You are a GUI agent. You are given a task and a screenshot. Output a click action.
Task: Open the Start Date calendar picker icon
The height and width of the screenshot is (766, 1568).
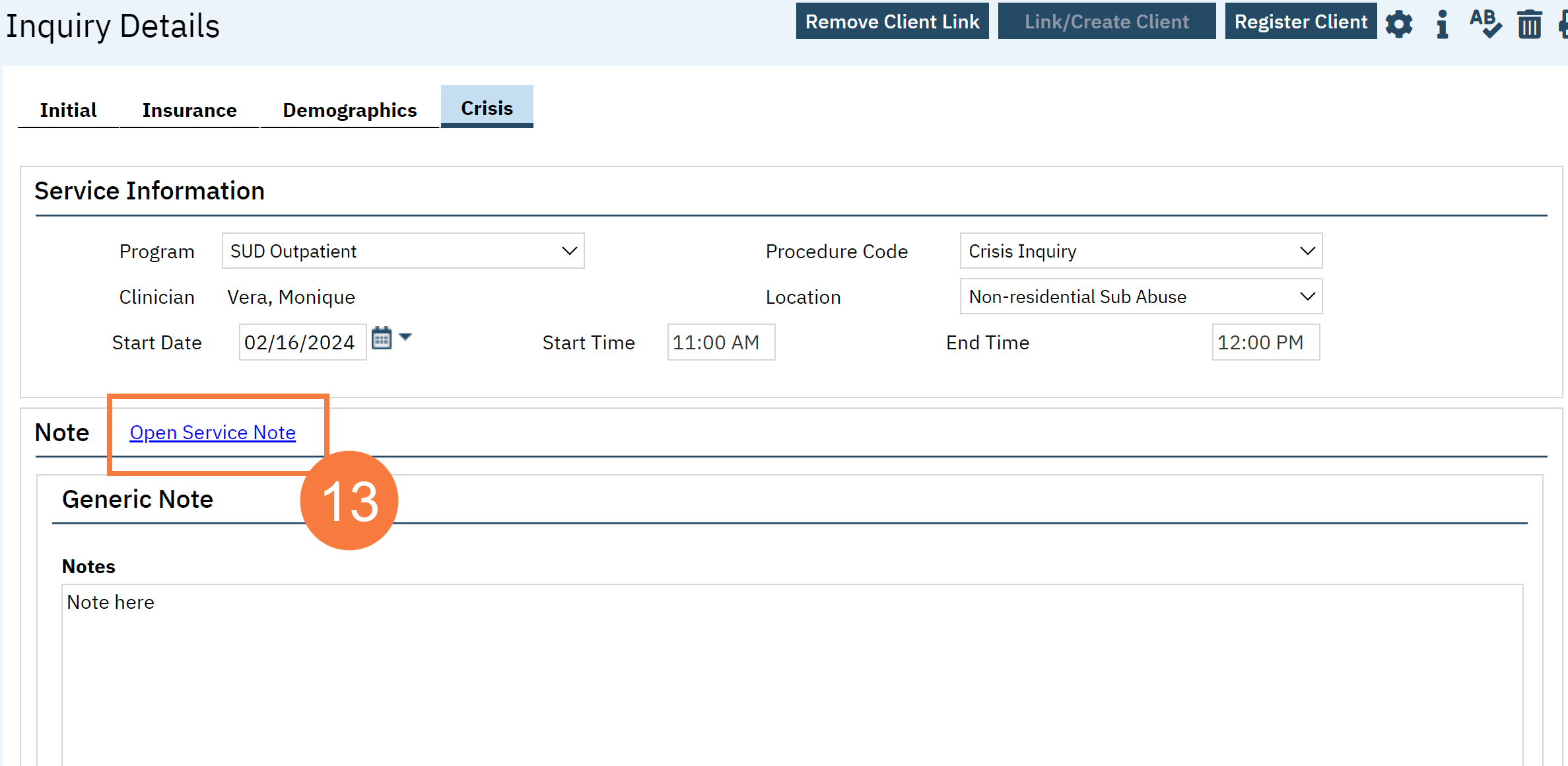[x=382, y=338]
